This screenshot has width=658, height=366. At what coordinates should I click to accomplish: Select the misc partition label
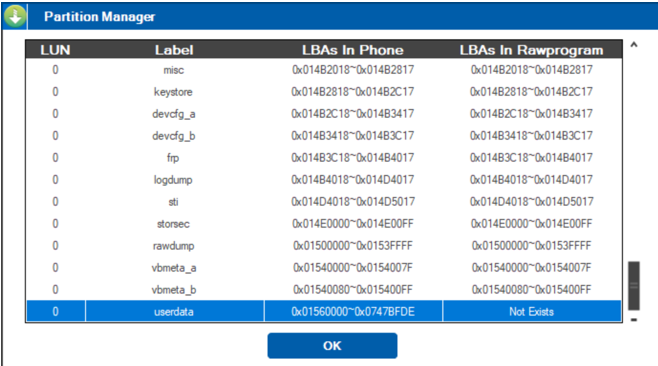coord(174,70)
